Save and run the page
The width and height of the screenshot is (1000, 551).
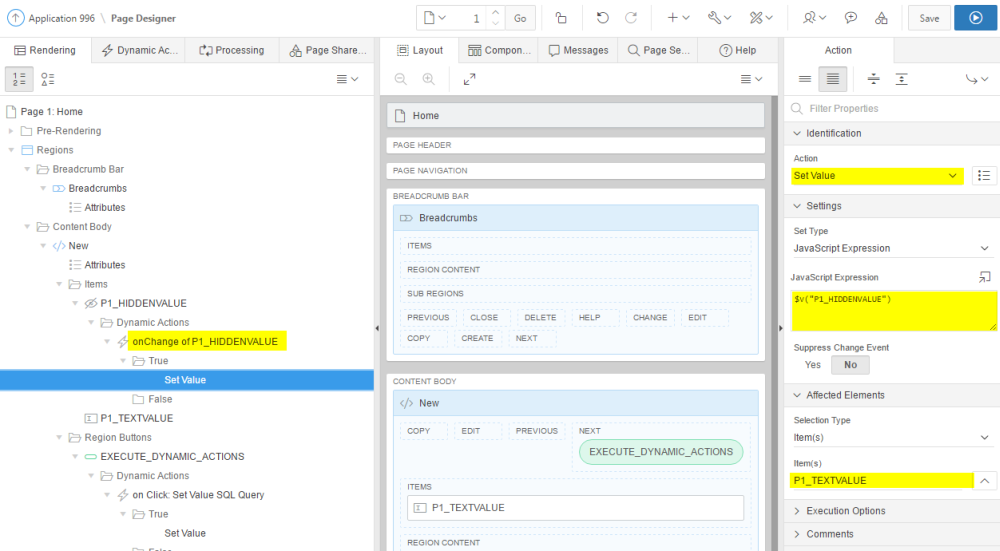coord(975,18)
